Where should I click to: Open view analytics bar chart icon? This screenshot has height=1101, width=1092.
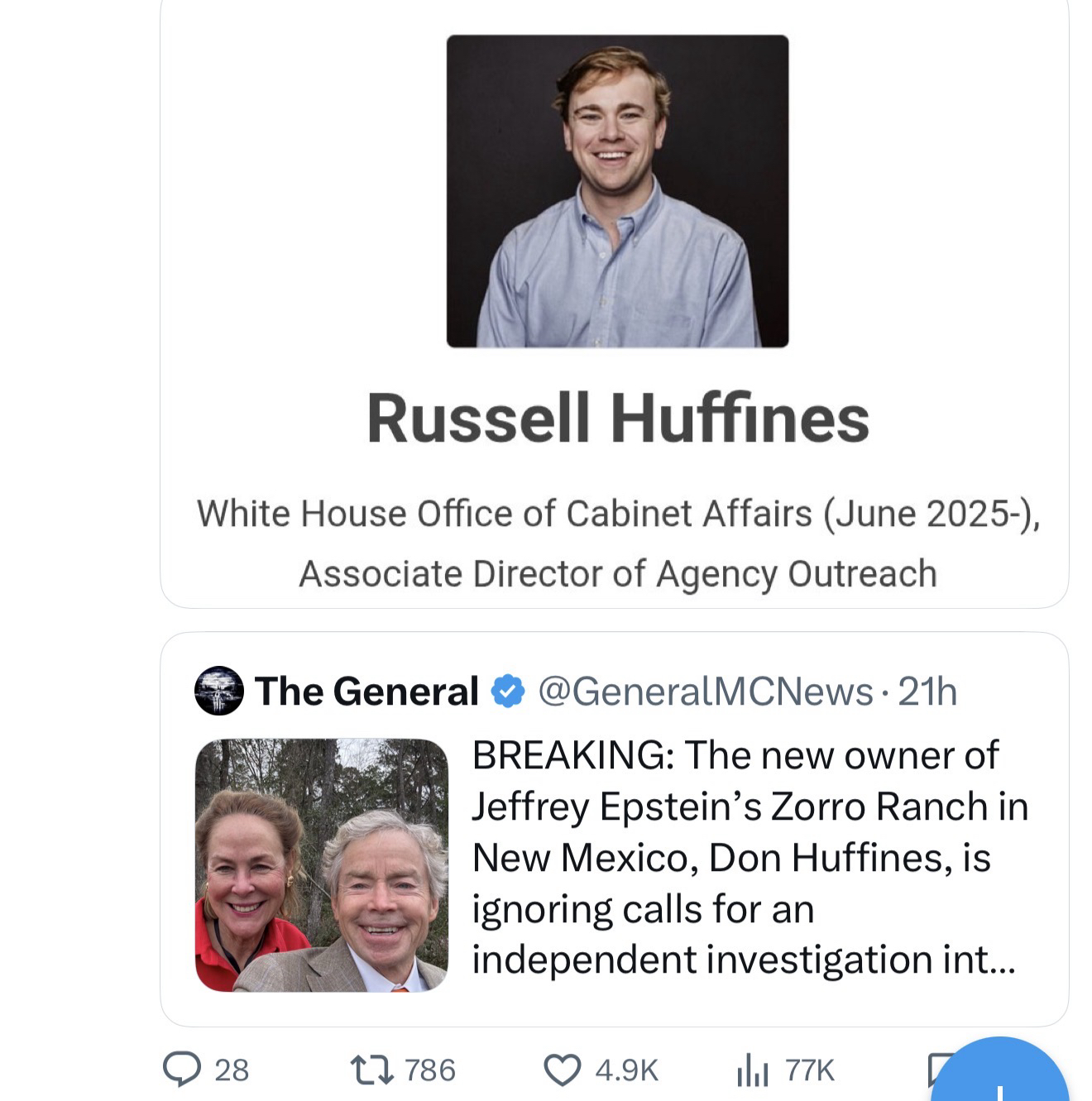752,1070
